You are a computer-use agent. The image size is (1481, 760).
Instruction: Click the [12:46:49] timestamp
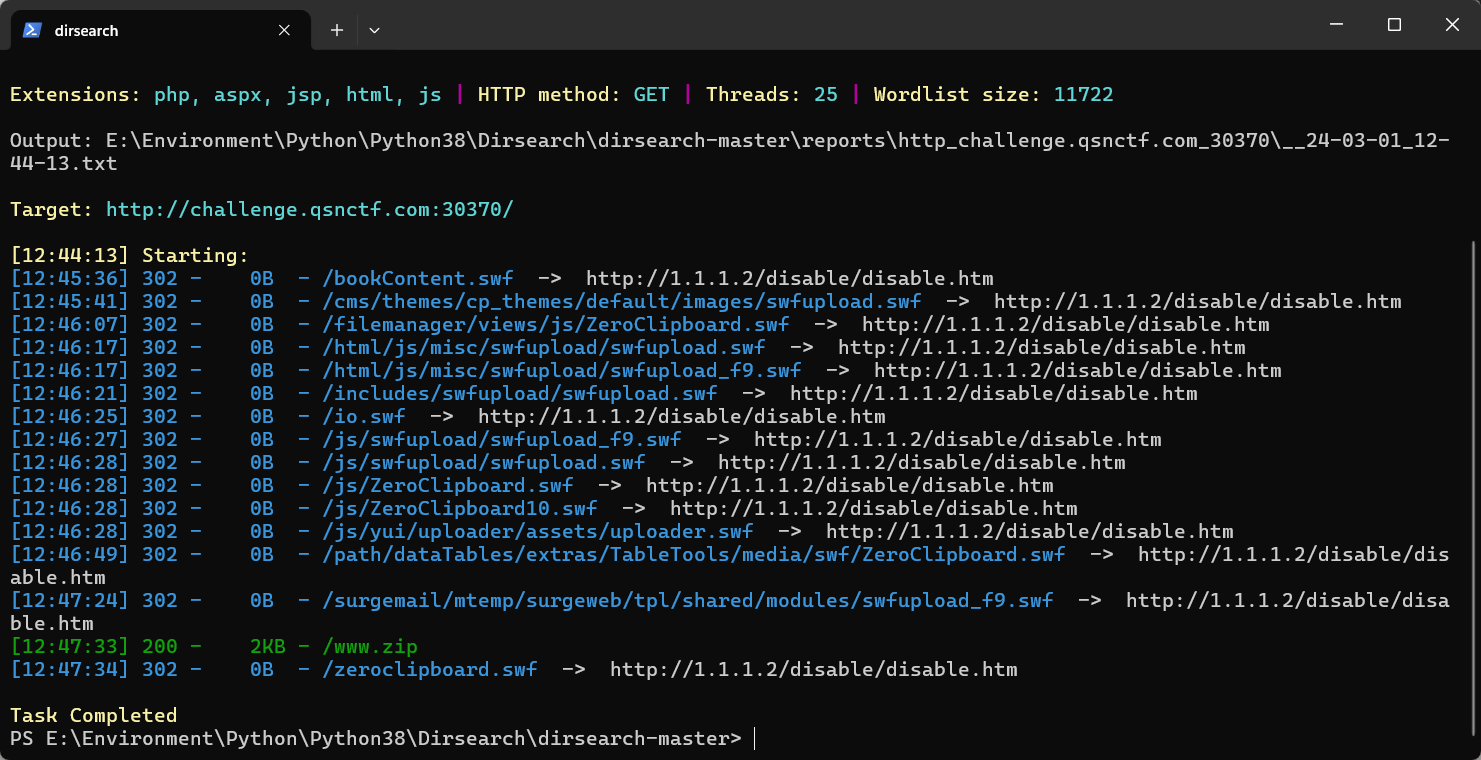[x=70, y=554]
